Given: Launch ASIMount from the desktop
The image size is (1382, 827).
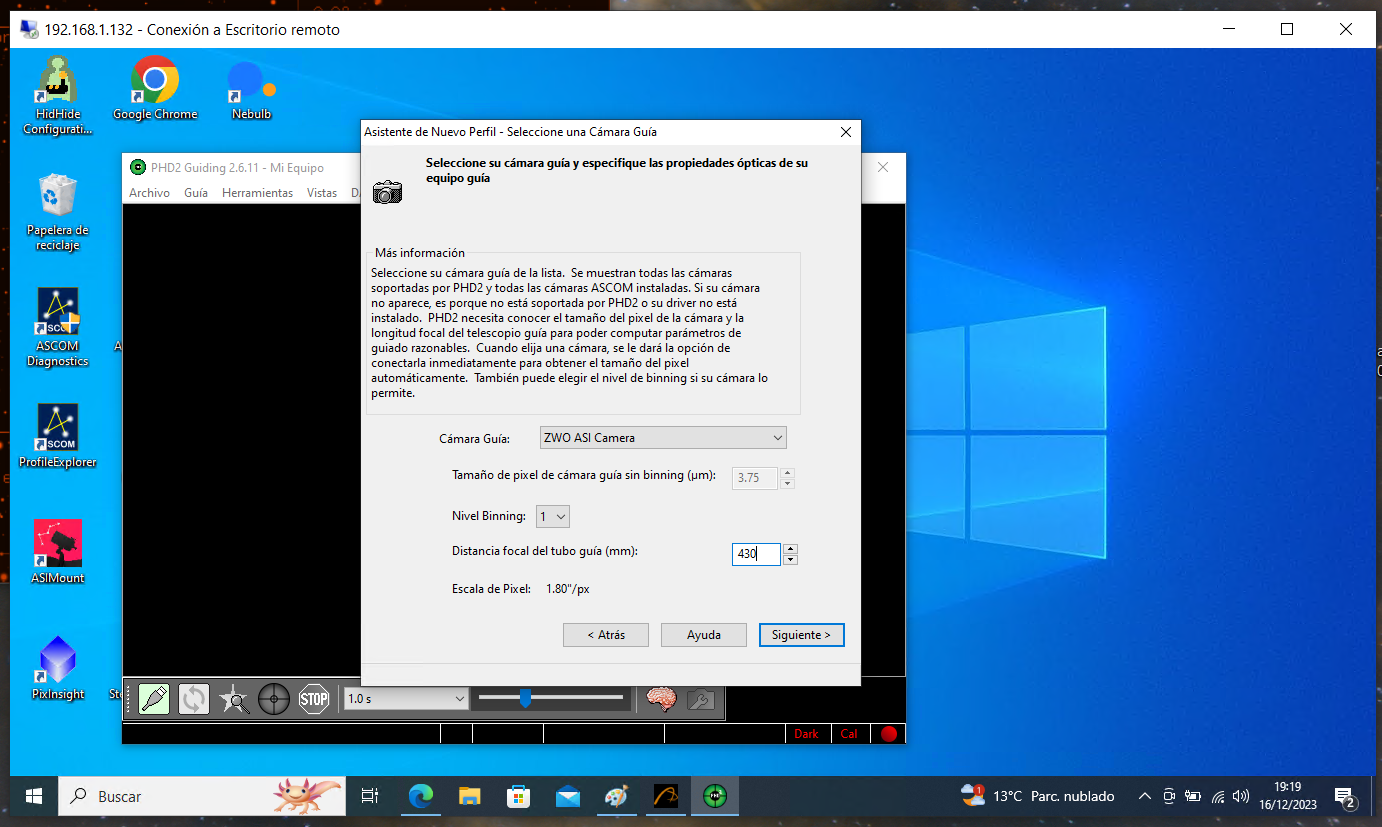Looking at the screenshot, I should pos(57,552).
